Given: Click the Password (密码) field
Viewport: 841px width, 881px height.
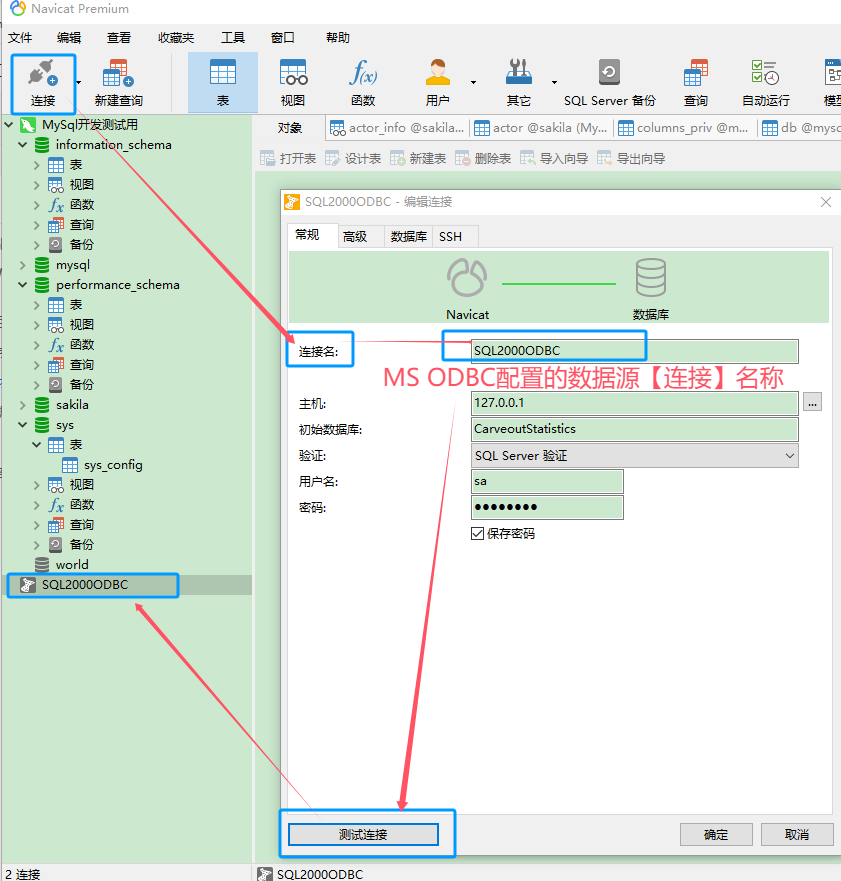Looking at the screenshot, I should [x=547, y=507].
